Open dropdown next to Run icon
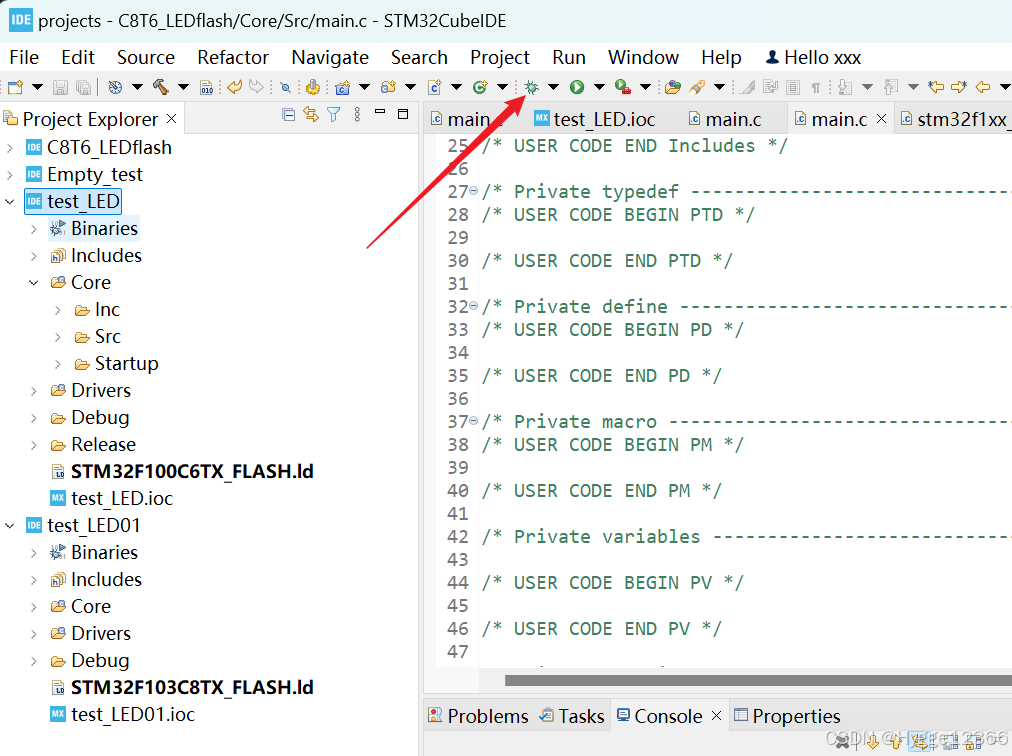Screen dimensions: 1012x756 pyautogui.click(x=599, y=87)
